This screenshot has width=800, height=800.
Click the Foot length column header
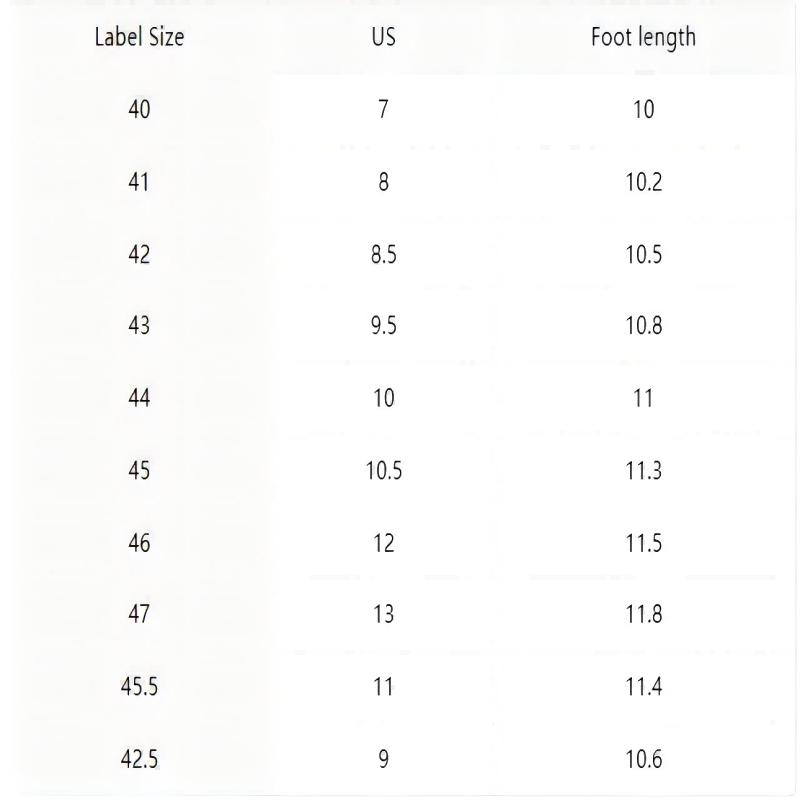point(643,38)
